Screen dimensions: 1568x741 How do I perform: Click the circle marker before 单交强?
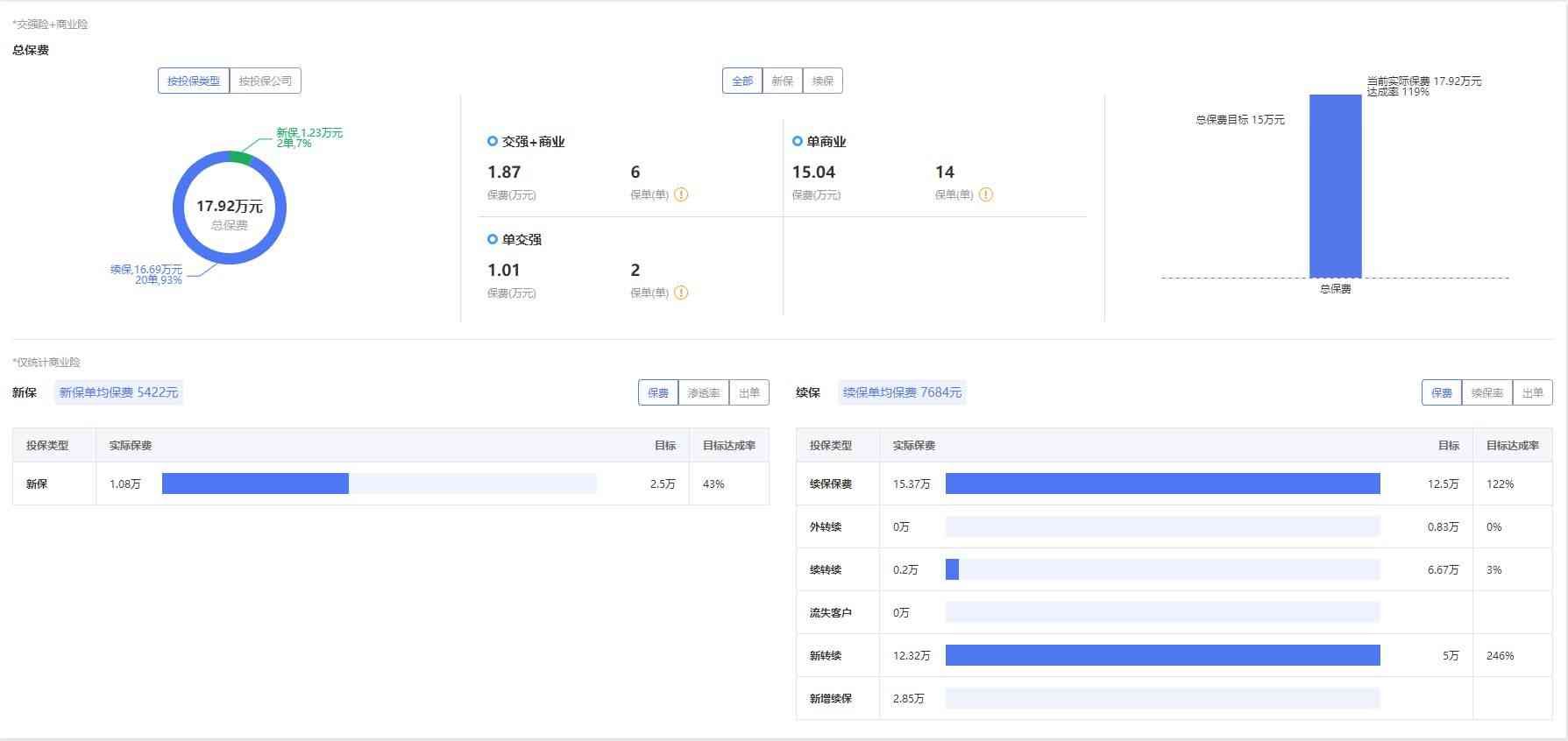(493, 239)
